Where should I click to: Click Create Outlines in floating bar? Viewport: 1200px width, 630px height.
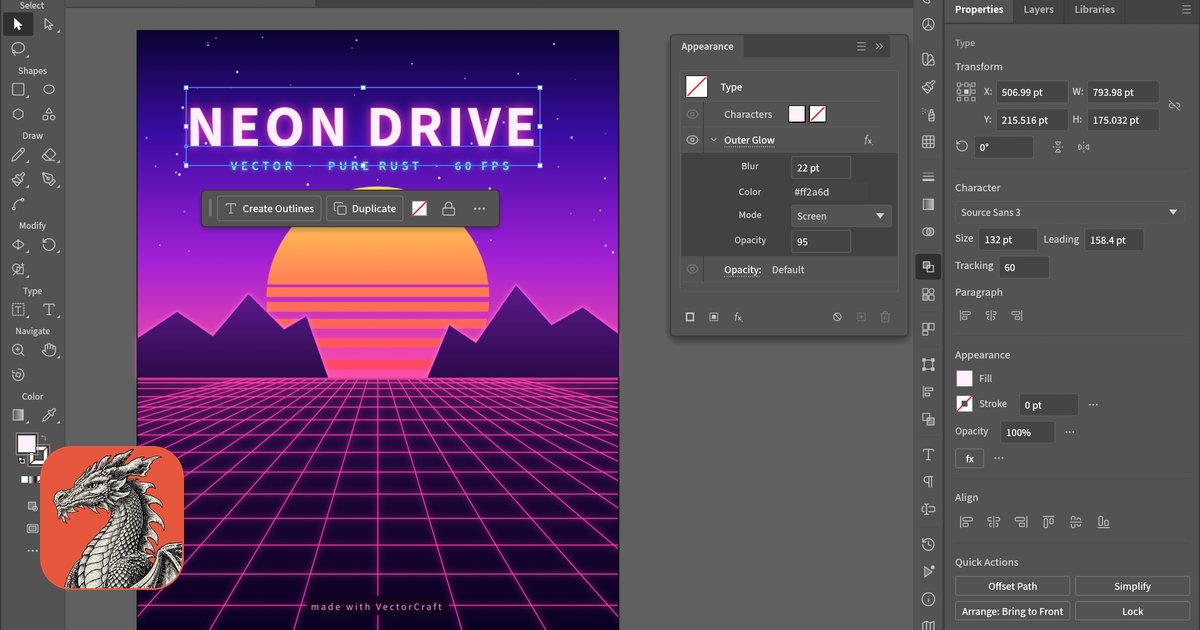269,208
